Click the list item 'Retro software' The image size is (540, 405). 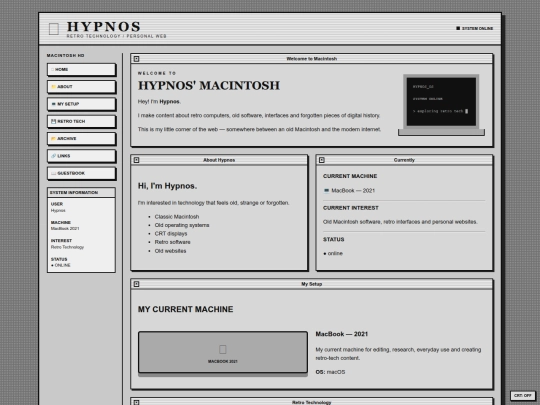(172, 242)
